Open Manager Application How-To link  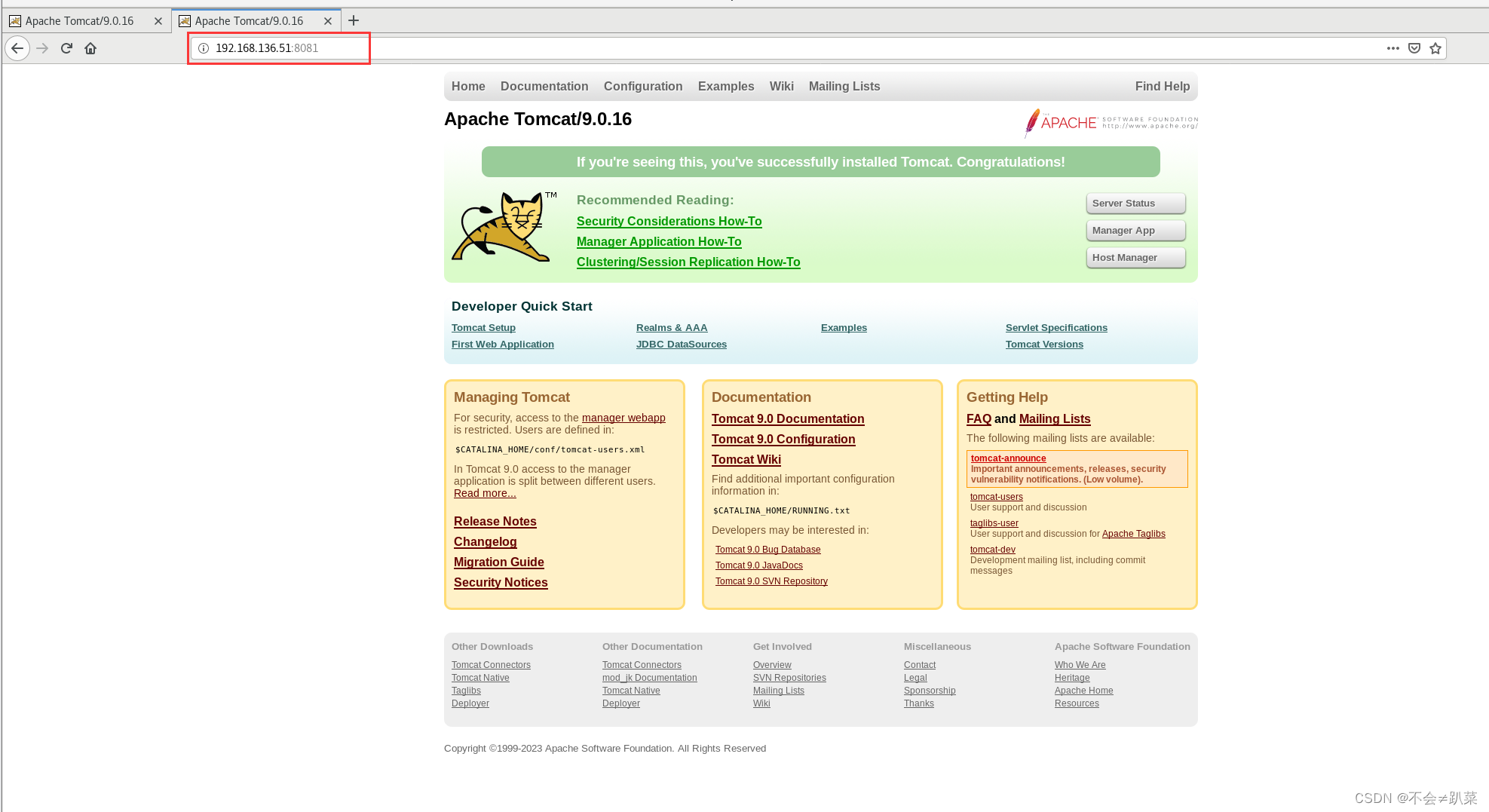point(659,241)
